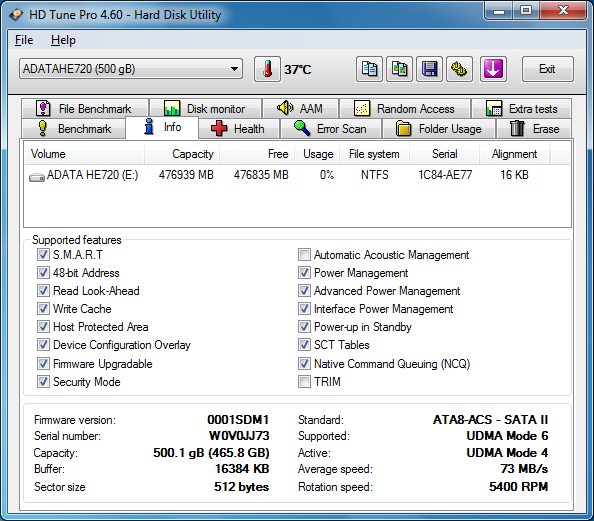This screenshot has height=521, width=594.
Task: Copy info to clipboard icon
Action: [369, 69]
